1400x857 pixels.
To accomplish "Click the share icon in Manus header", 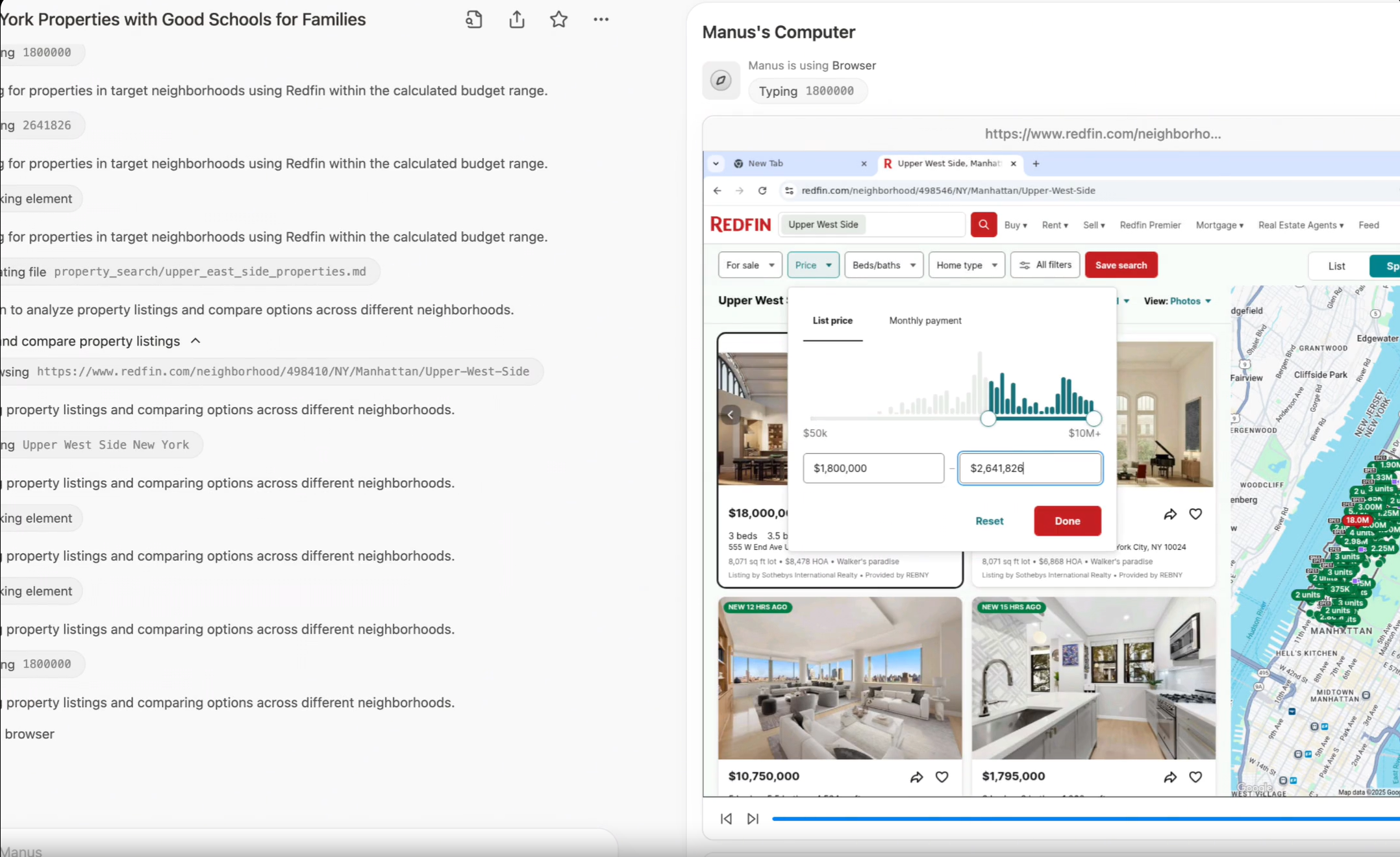I will tap(517, 19).
